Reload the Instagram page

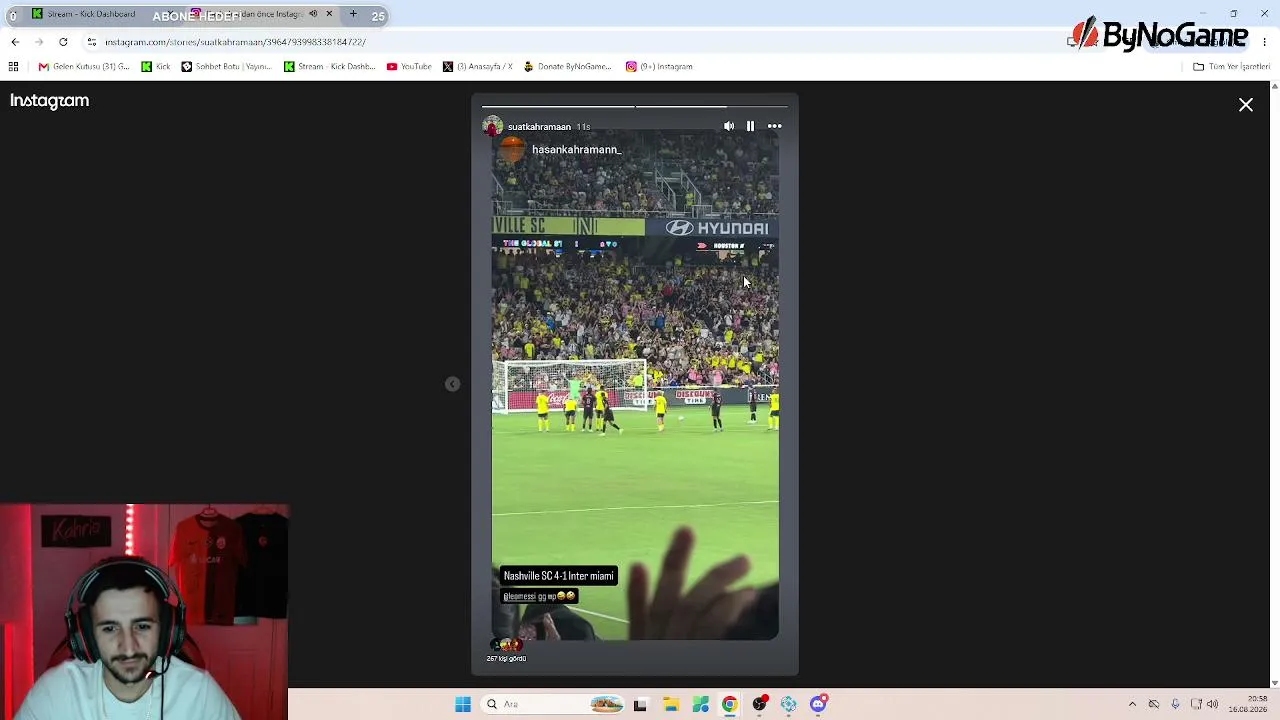63,42
